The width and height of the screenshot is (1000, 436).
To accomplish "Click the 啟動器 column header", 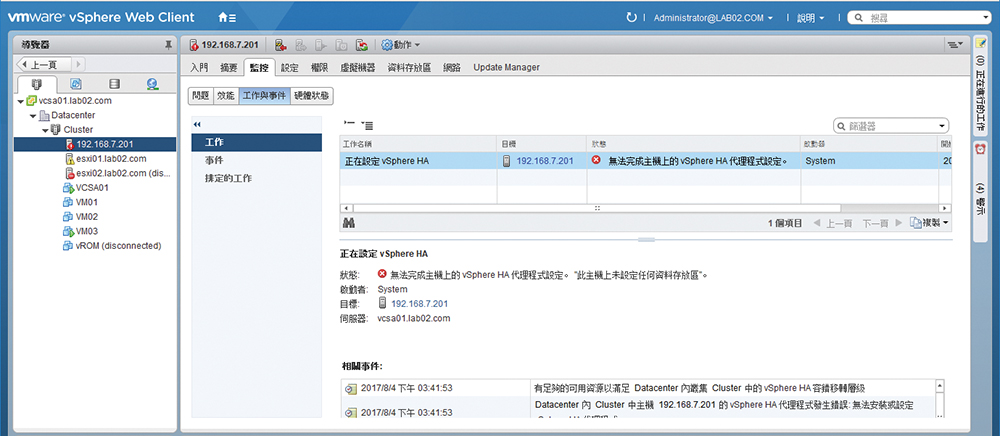I will [x=869, y=144].
